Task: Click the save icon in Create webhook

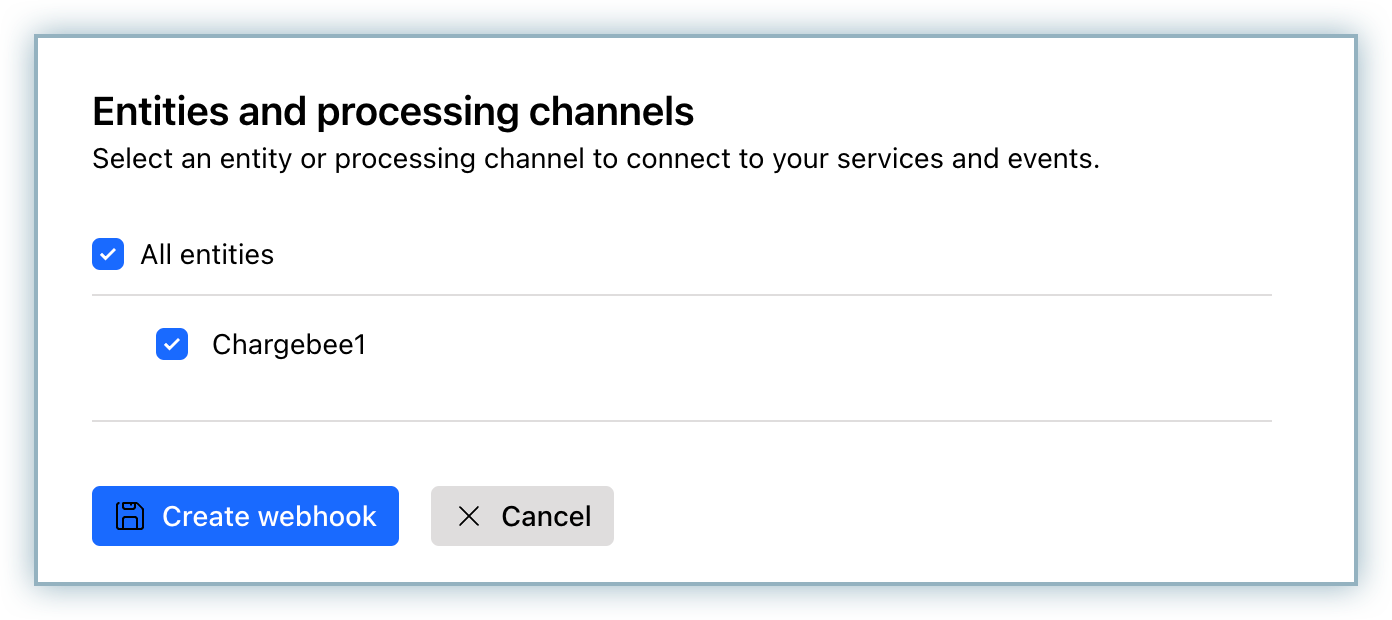Action: point(130,516)
